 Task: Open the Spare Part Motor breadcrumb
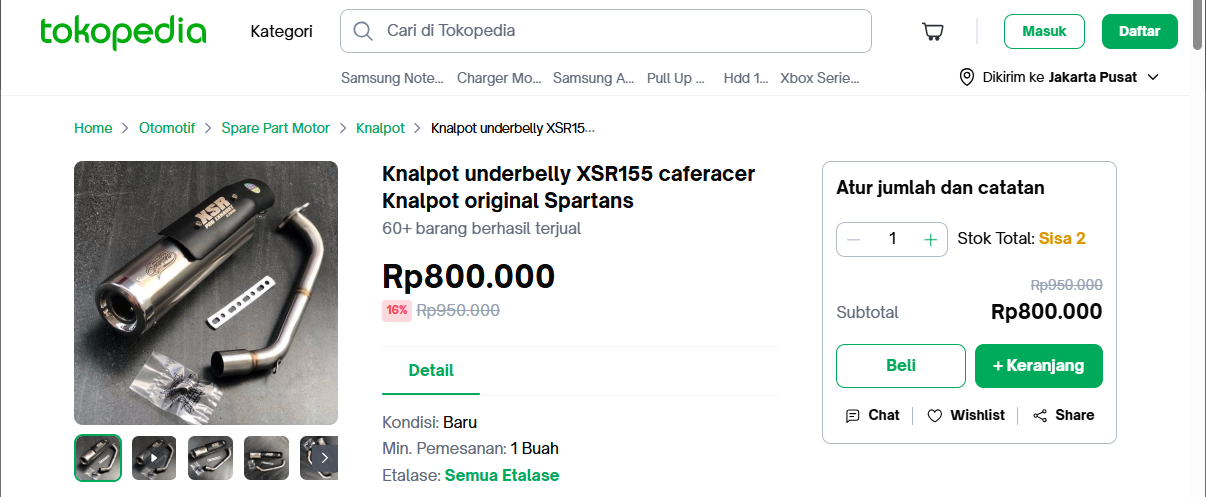pos(276,128)
